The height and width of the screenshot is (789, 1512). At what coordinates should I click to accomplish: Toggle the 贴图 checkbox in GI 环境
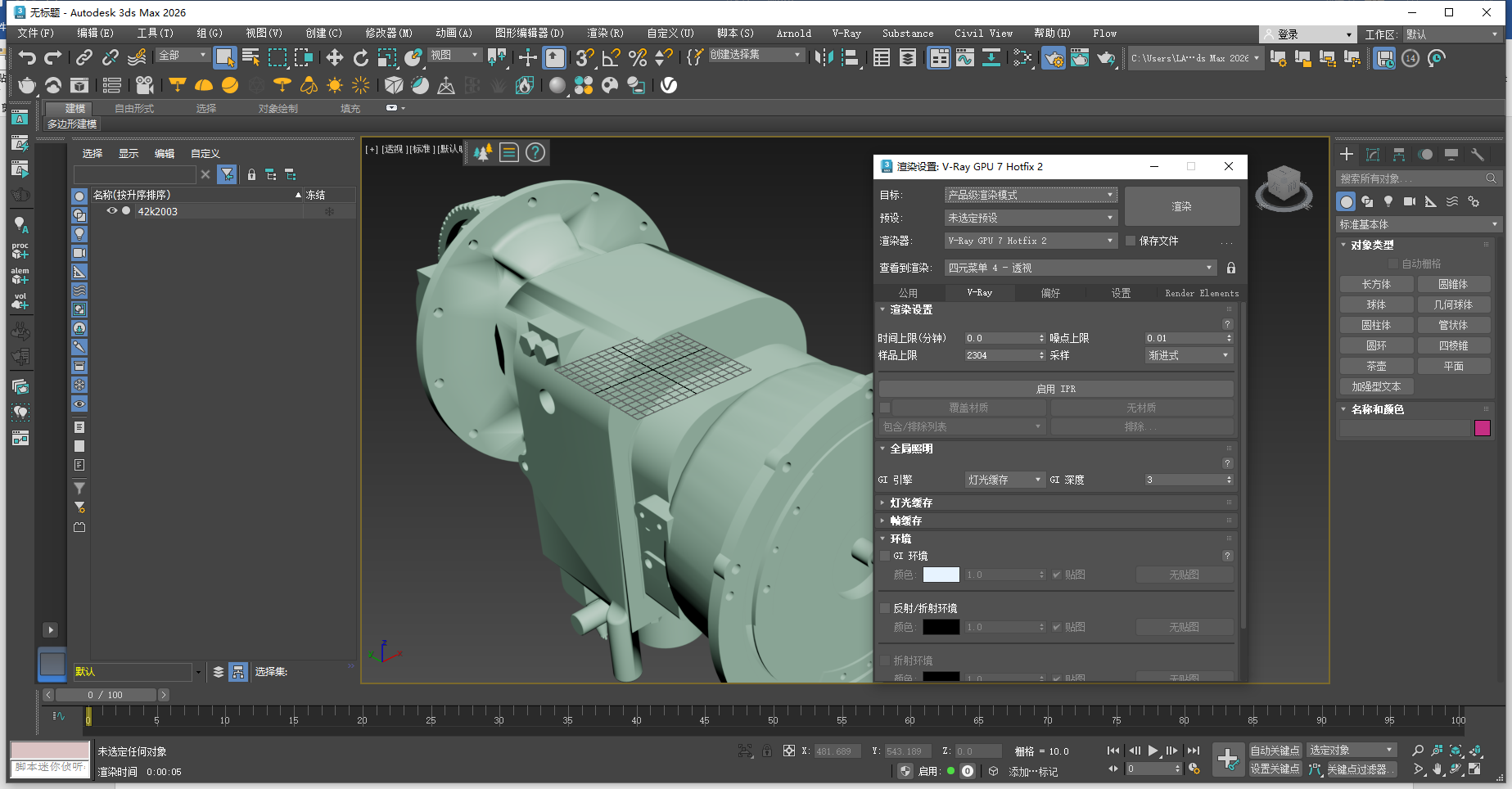click(x=1057, y=575)
